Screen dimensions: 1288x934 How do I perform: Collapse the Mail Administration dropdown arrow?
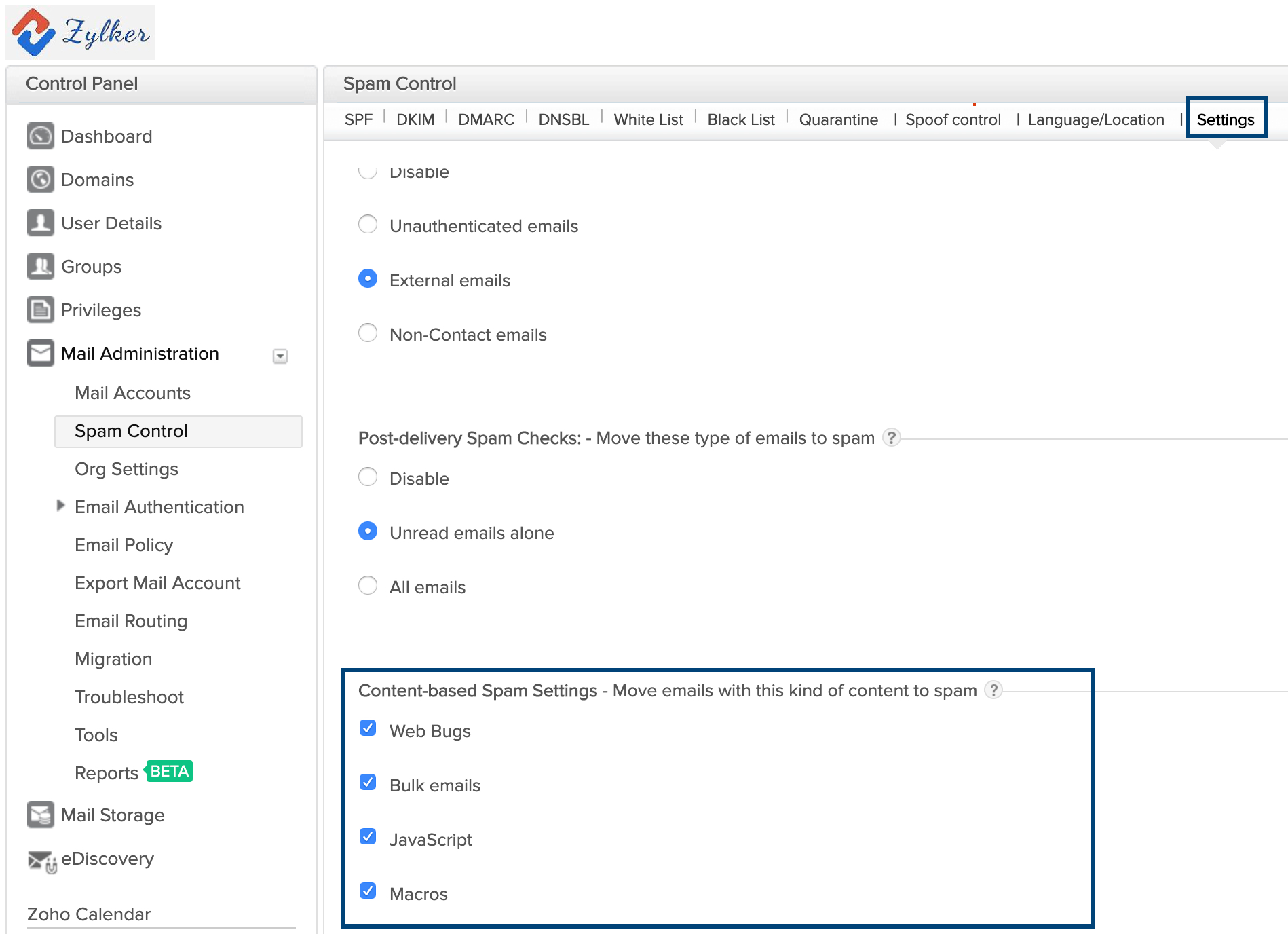pyautogui.click(x=280, y=356)
